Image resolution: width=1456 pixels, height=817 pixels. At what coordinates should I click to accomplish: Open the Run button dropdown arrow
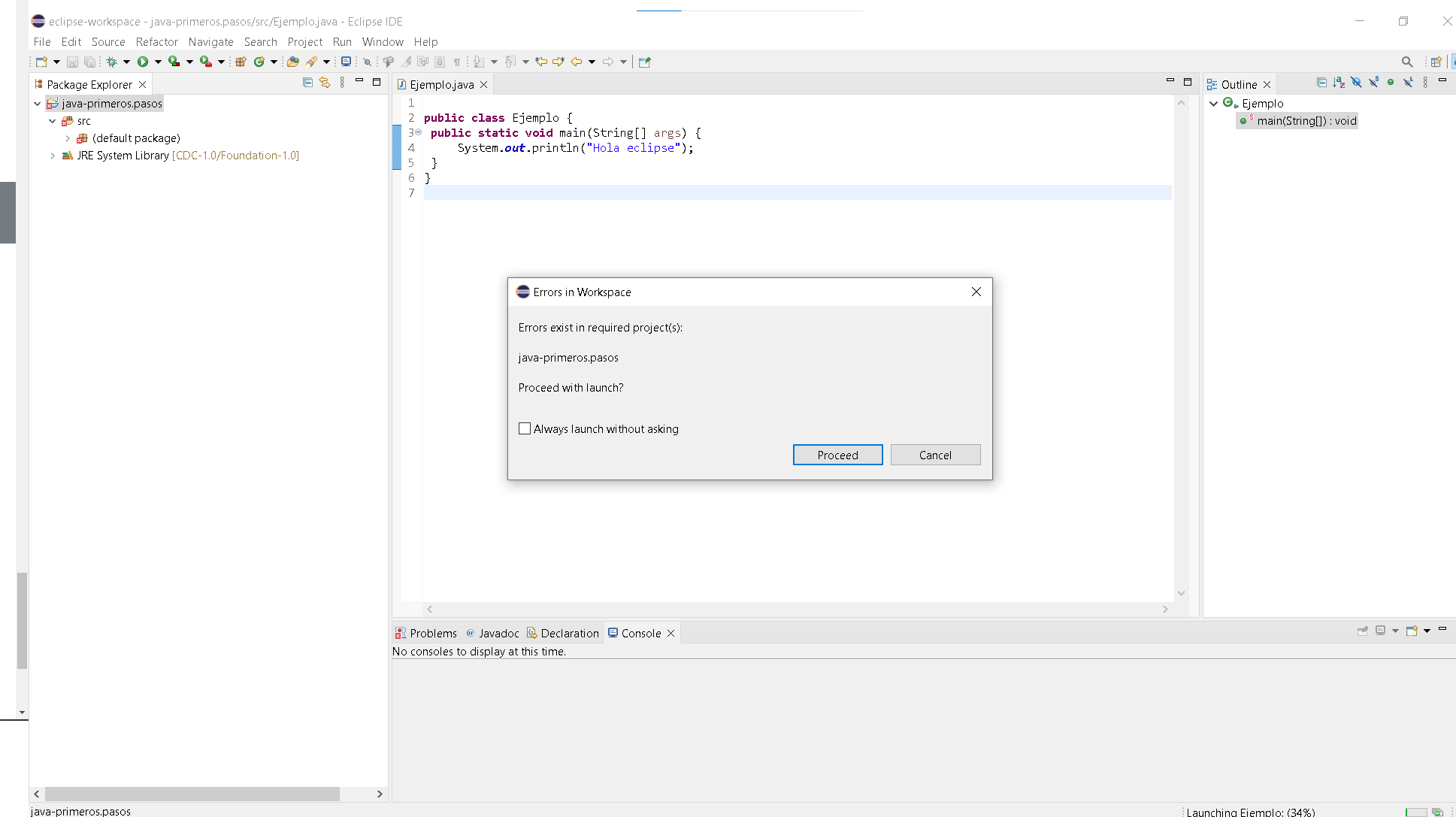tap(158, 62)
